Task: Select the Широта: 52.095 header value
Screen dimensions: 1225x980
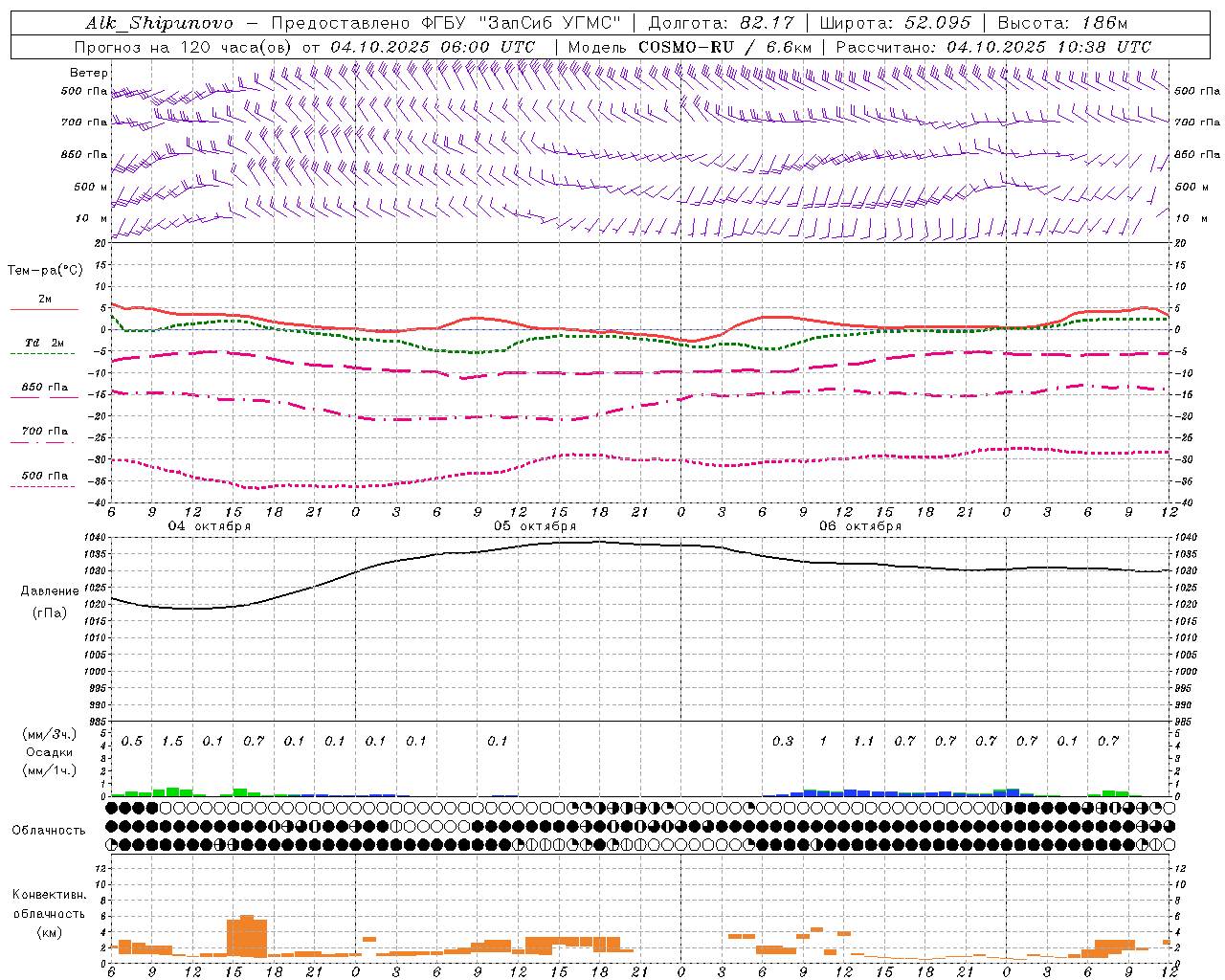Action: click(x=896, y=23)
